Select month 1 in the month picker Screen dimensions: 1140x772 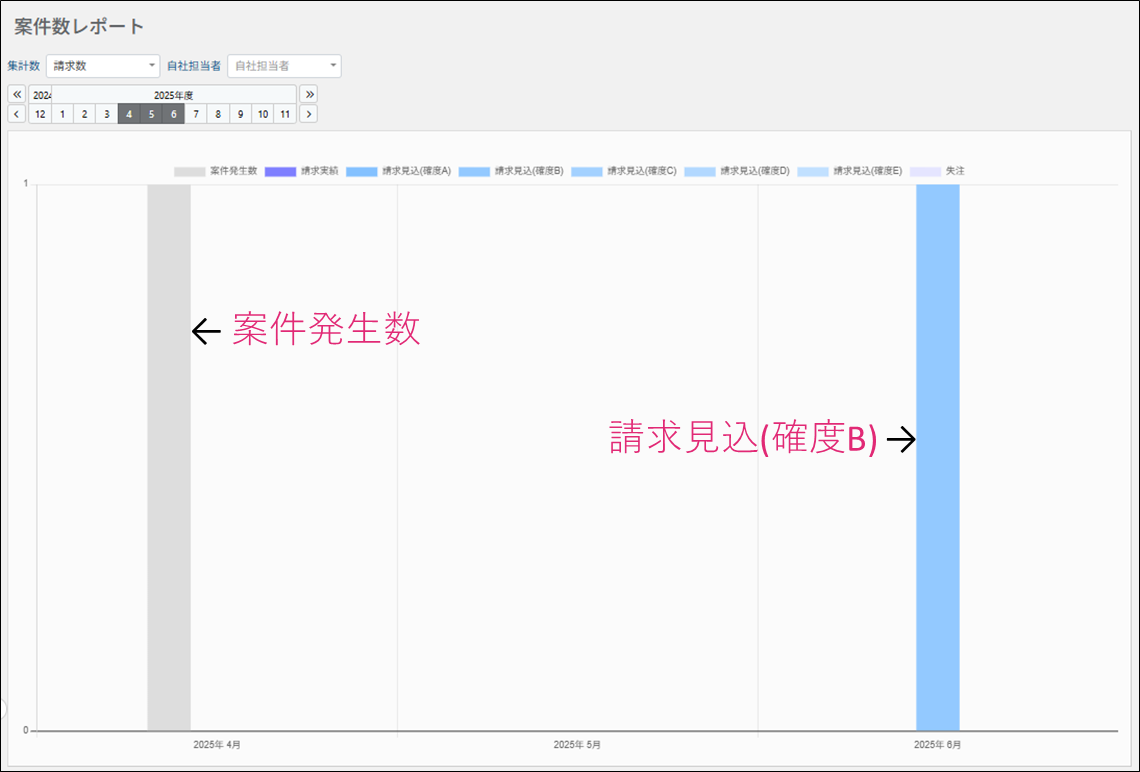(x=62, y=114)
